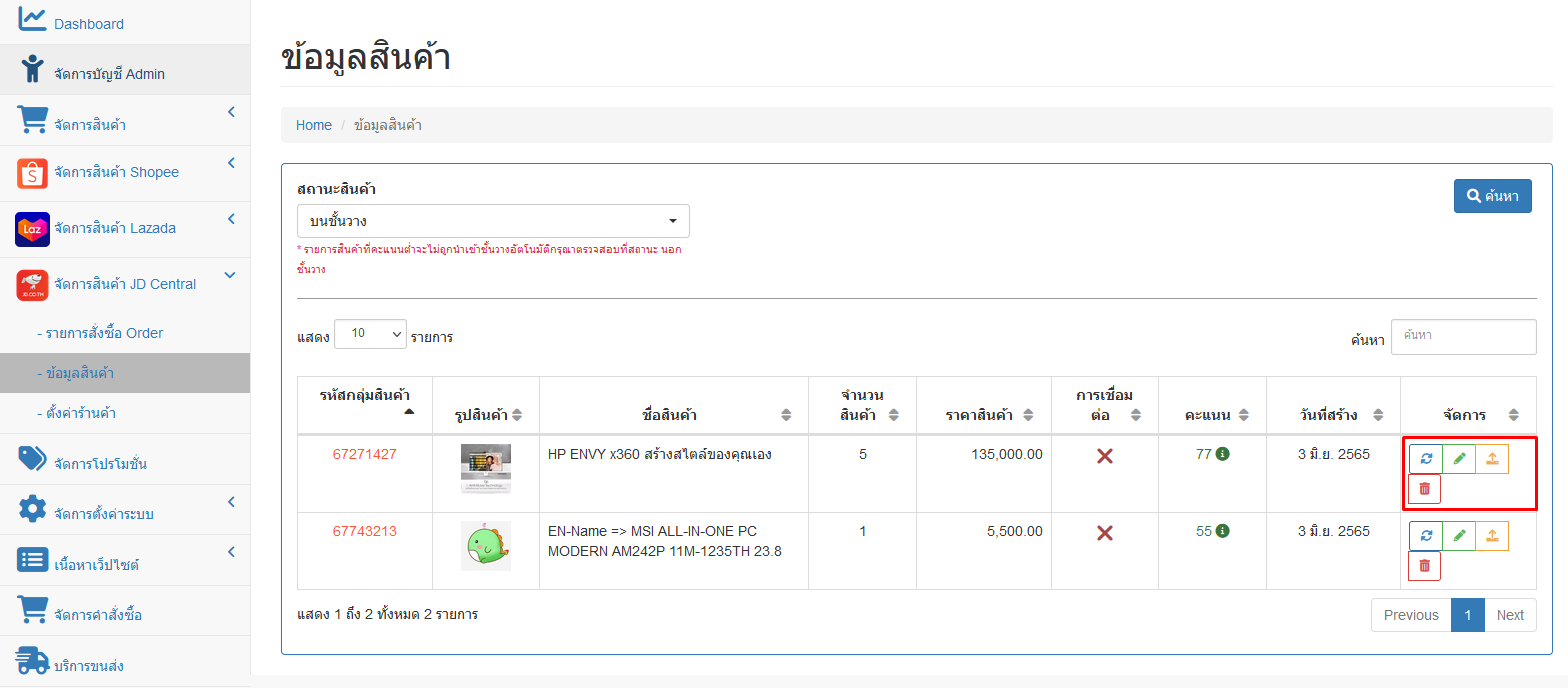Open the rows-per-page dropdown showing 10
1568x688 pixels.
(370, 334)
